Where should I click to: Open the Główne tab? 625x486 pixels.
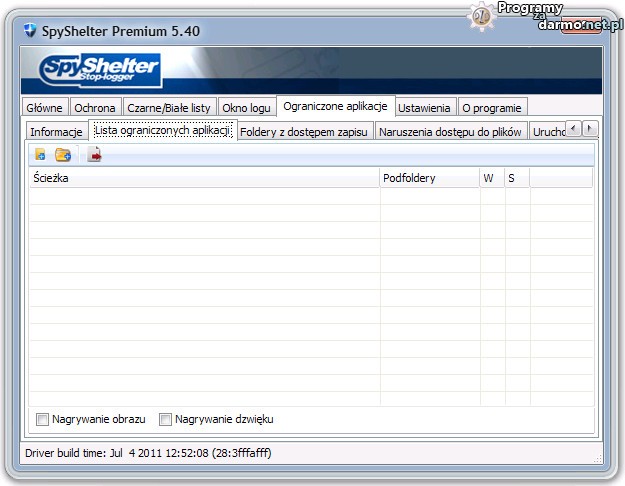point(45,108)
